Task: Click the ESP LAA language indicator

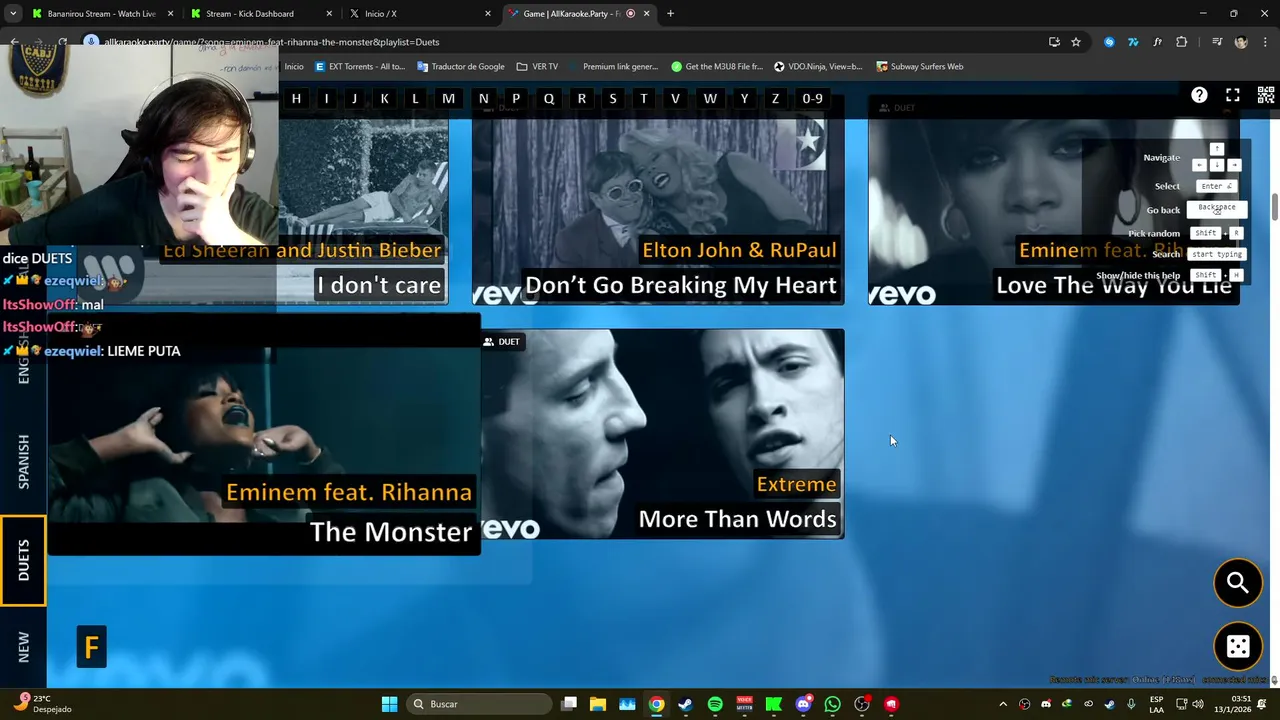Action: click(x=1156, y=704)
